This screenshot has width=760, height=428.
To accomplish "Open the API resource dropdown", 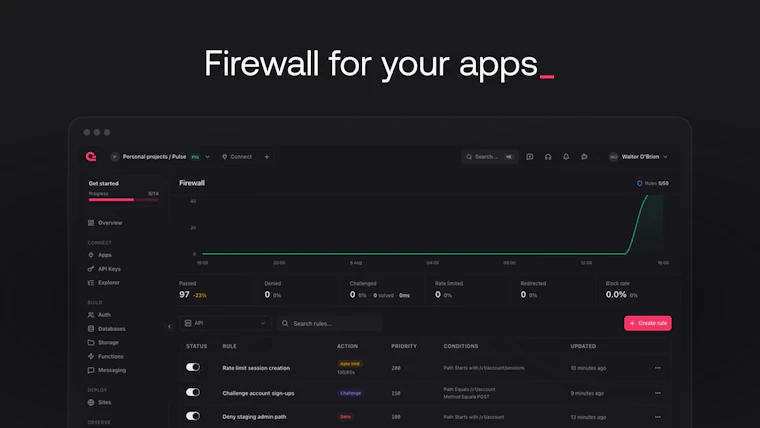I will (x=225, y=323).
